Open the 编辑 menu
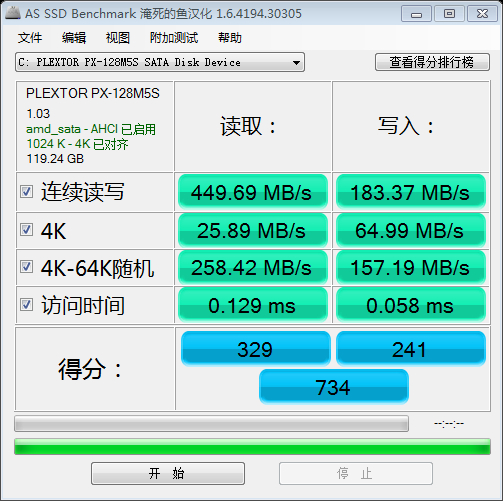503x501 pixels. (x=74, y=38)
